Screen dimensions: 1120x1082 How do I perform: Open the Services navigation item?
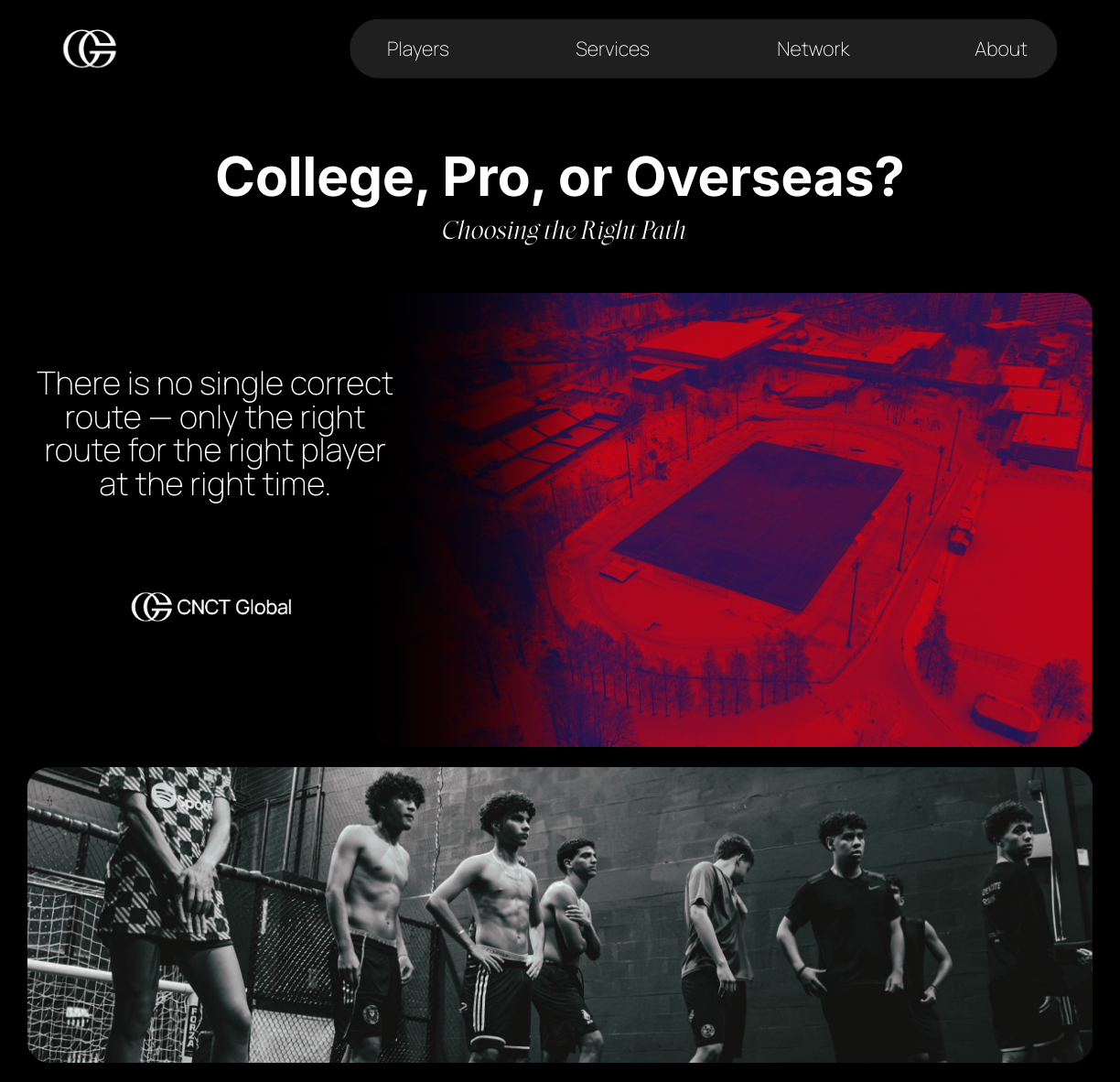point(612,49)
